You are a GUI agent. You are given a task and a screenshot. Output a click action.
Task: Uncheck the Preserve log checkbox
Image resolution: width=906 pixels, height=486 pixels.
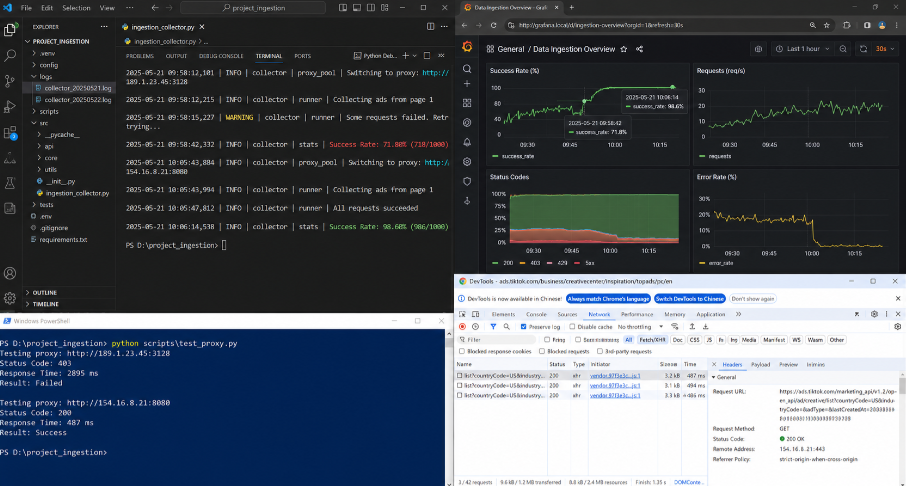(x=523, y=327)
